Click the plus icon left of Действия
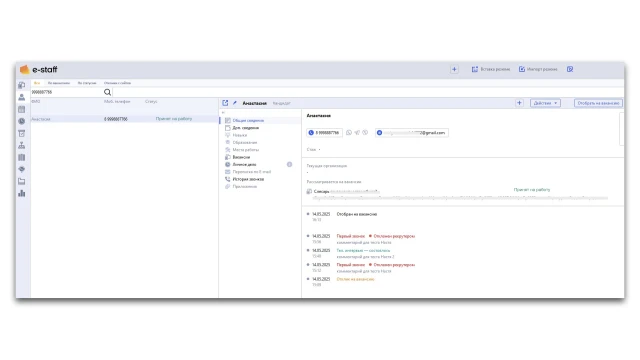The width and height of the screenshot is (640, 360). (519, 103)
